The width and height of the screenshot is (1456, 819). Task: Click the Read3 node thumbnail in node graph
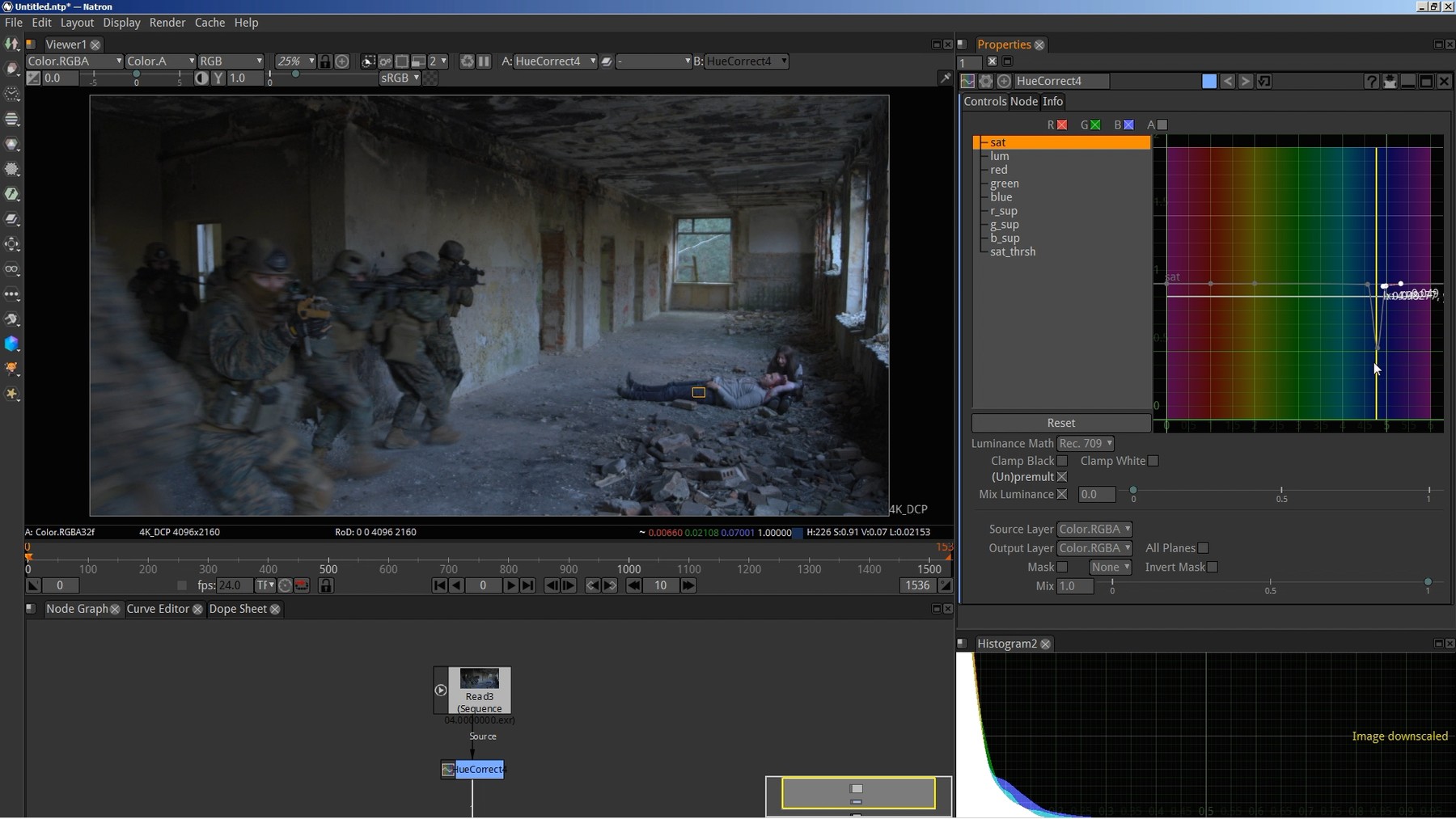480,678
